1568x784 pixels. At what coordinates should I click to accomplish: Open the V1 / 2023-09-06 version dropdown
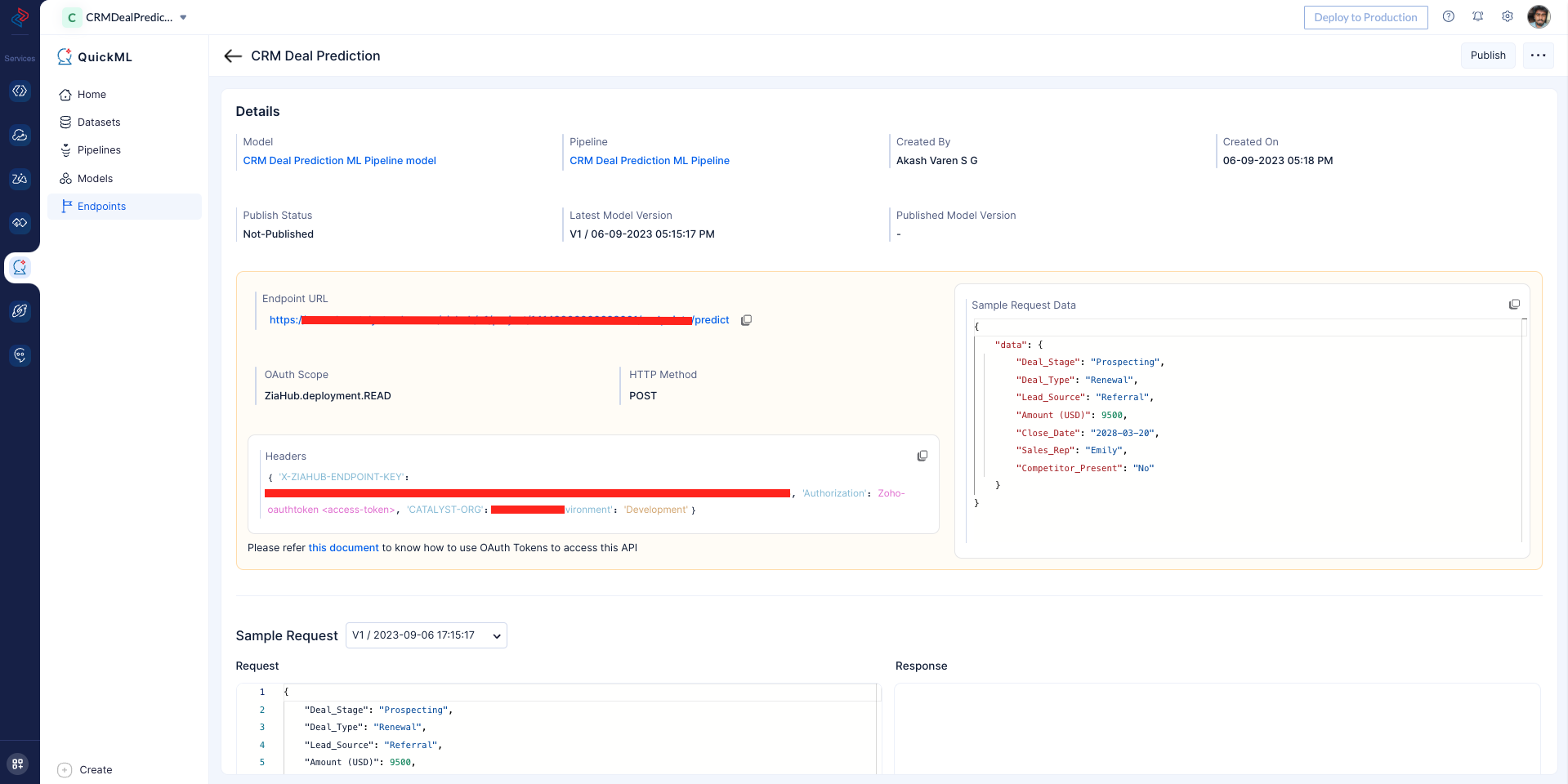click(x=427, y=635)
